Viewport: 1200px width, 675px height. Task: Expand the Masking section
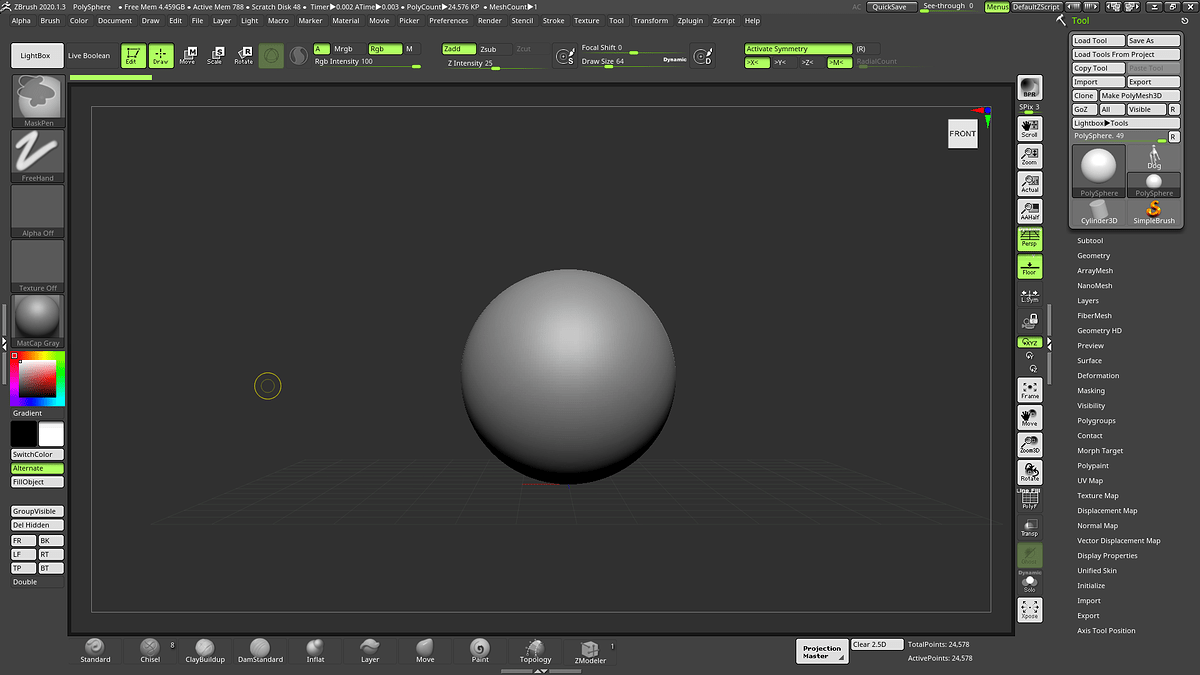pos(1091,390)
